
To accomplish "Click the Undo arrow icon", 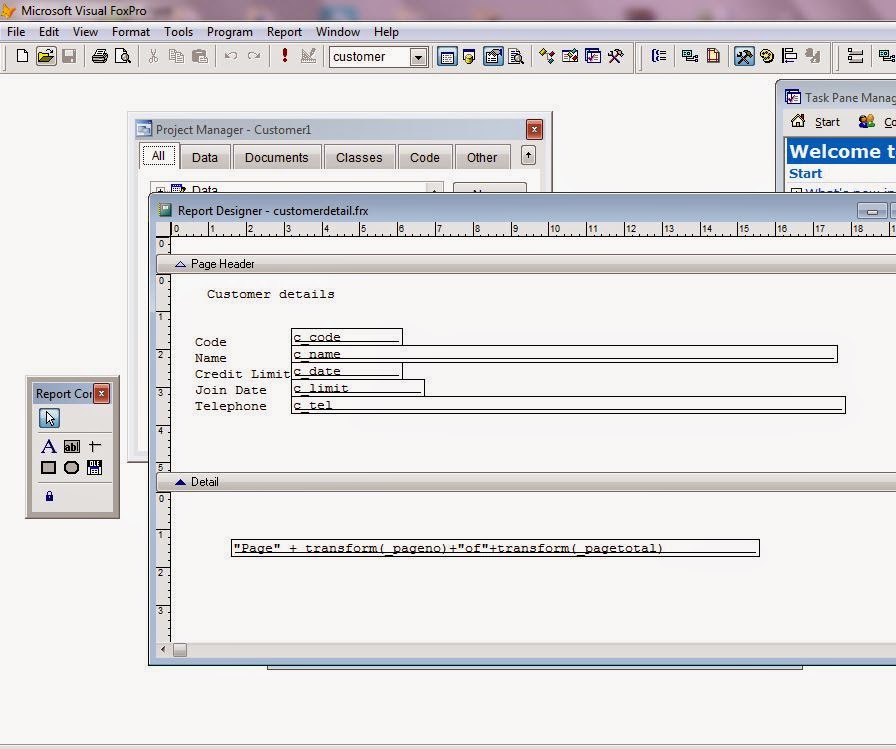I will pyautogui.click(x=231, y=56).
